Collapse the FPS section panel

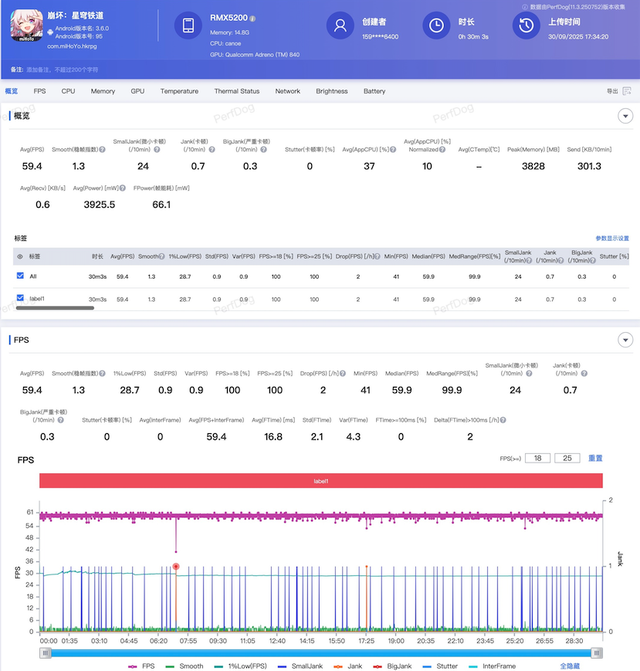pyautogui.click(x=626, y=340)
